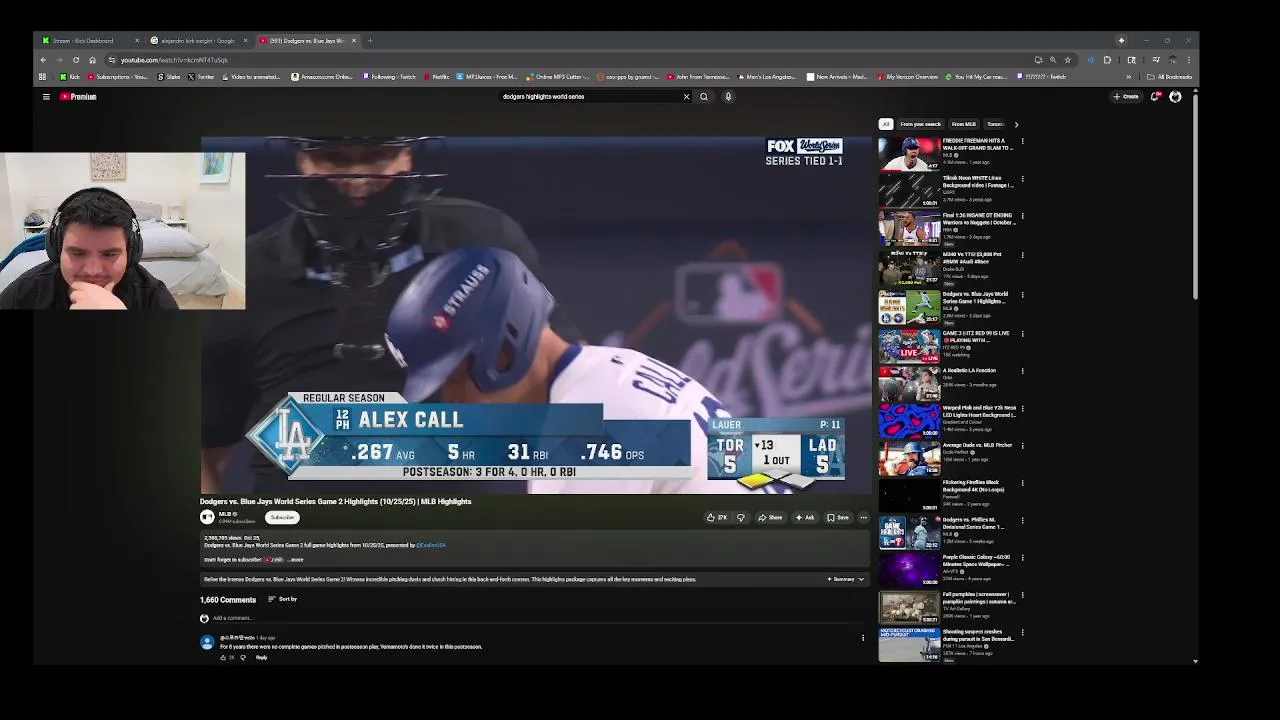Go to YouTube Premium home logo

pos(78,97)
